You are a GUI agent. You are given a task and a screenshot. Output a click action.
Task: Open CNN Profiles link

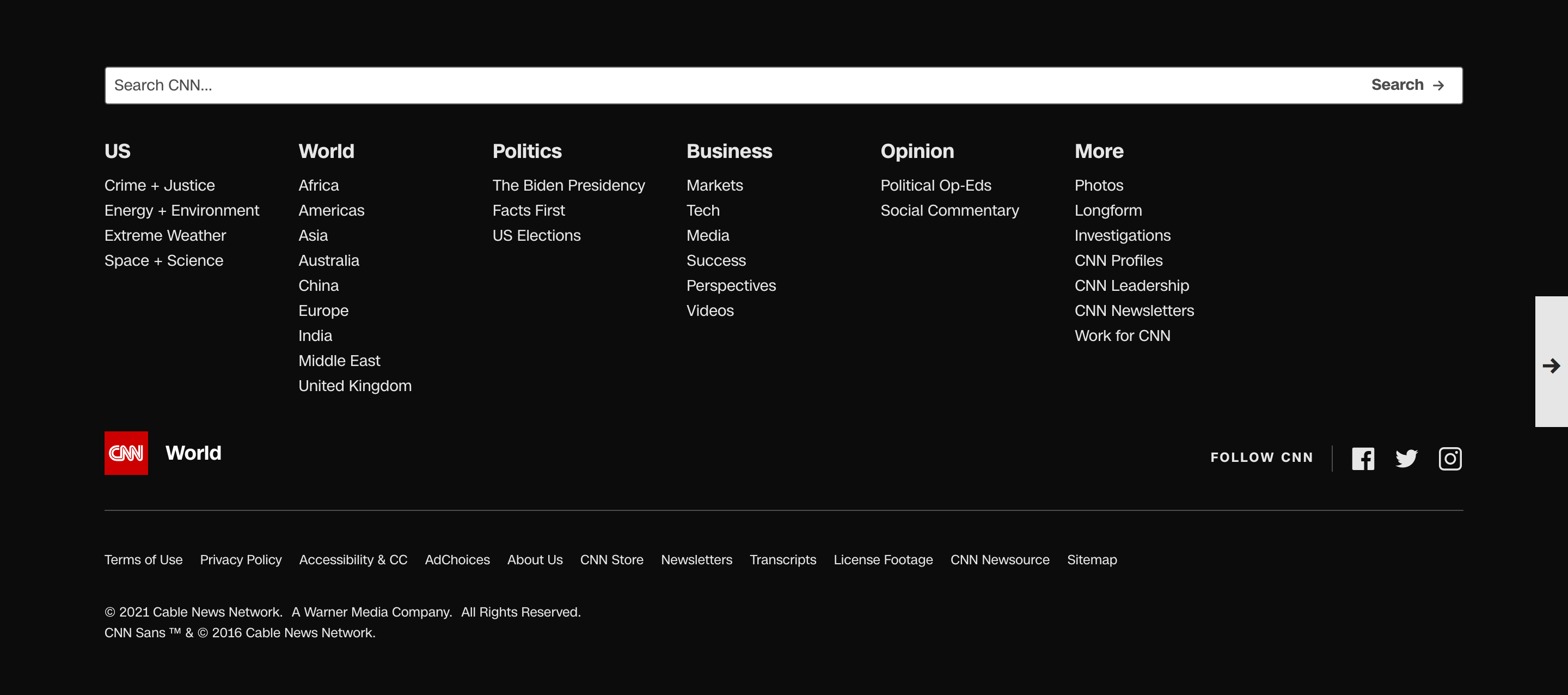[1118, 260]
